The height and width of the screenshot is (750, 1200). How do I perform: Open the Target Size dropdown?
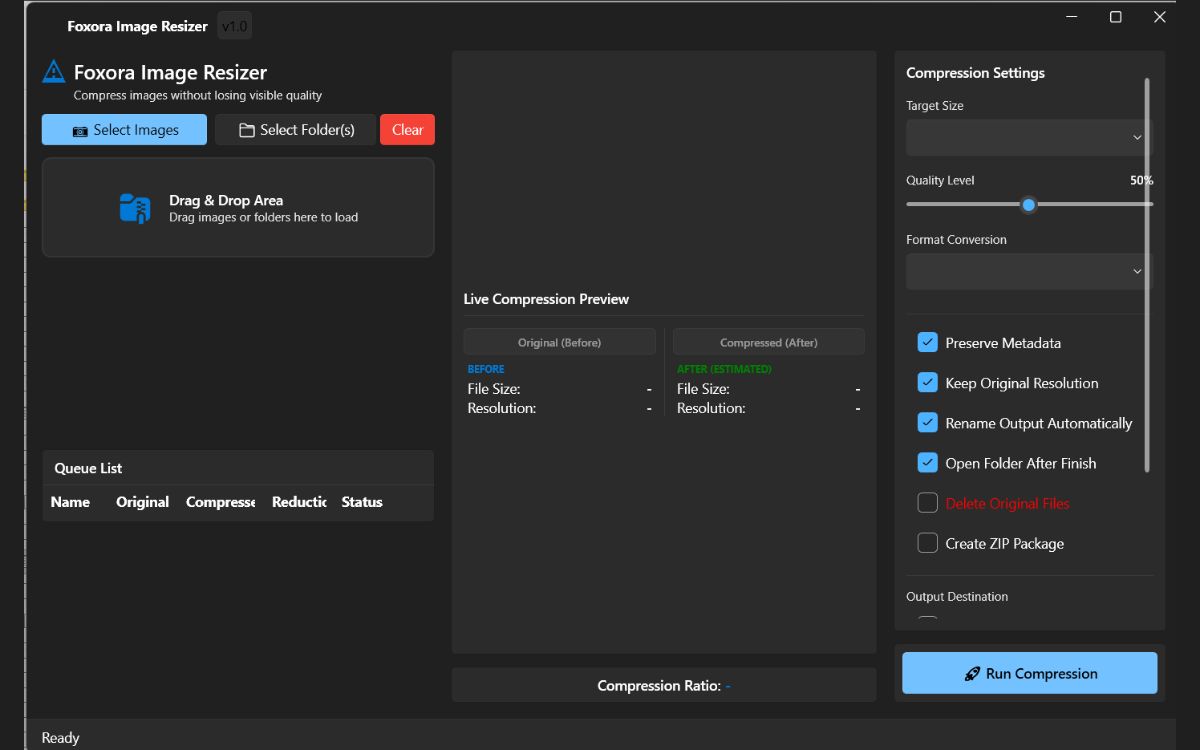[1028, 137]
